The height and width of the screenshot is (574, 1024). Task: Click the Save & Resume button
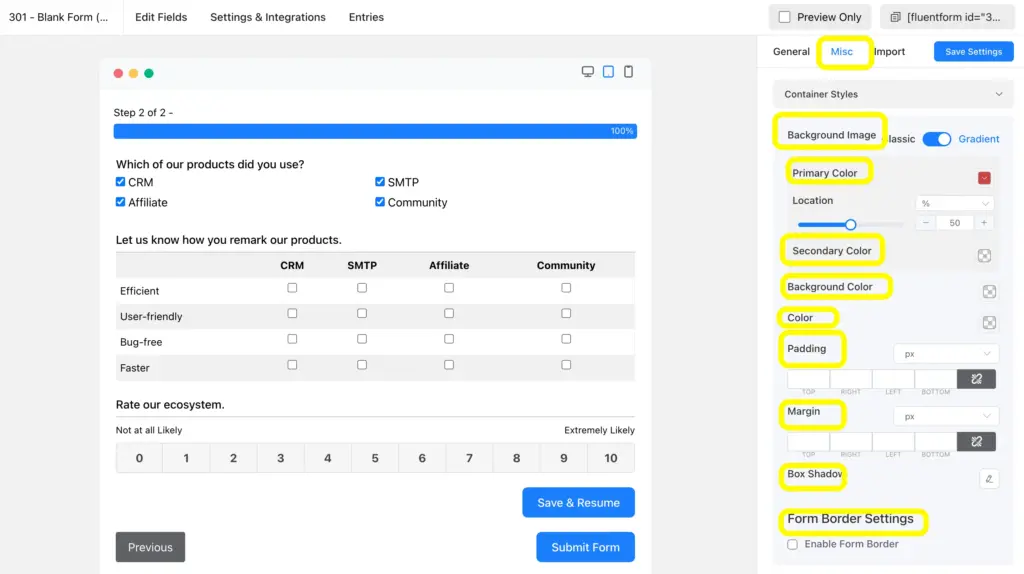point(578,503)
